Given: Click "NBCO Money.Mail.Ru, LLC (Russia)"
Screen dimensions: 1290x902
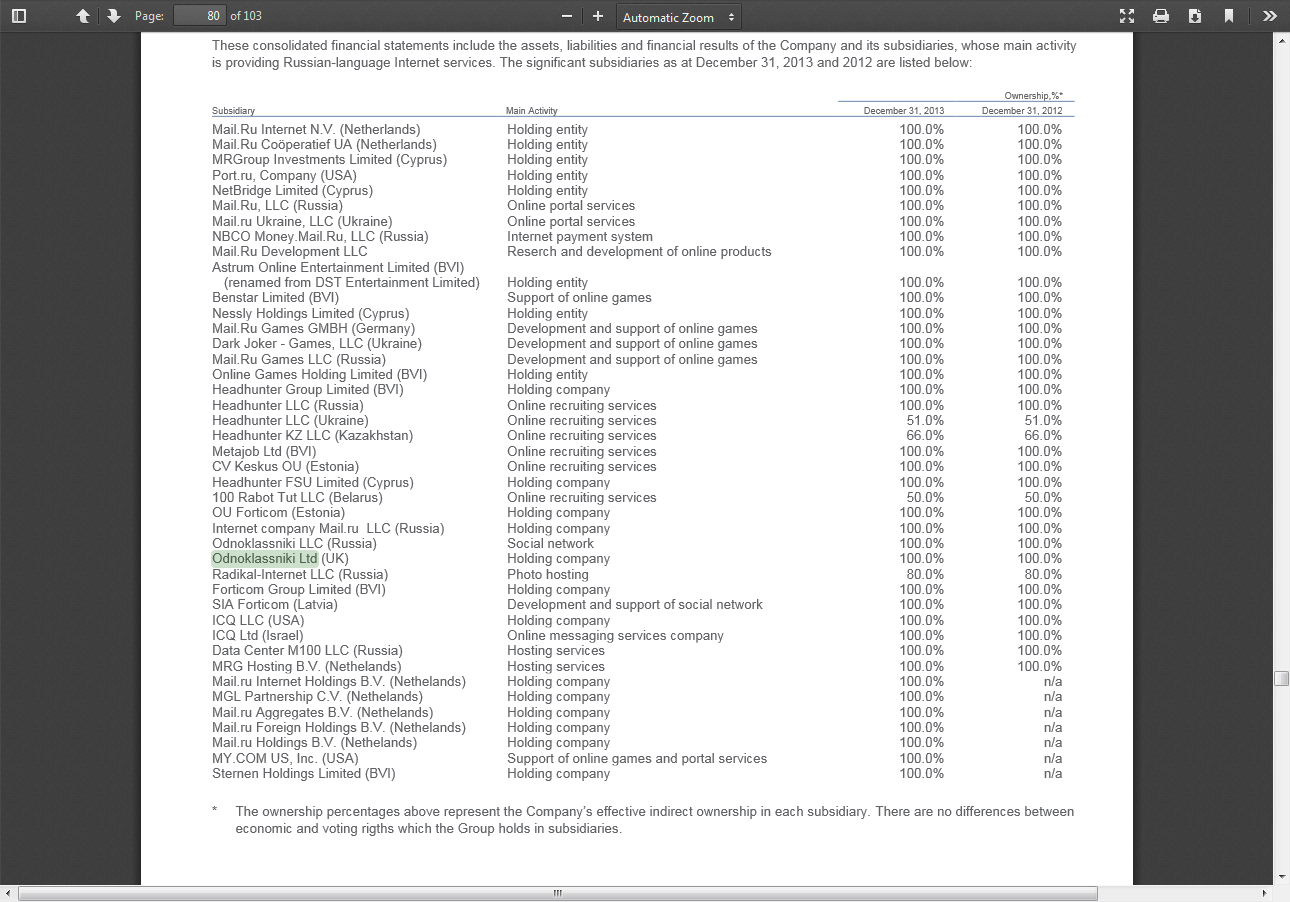Looking at the screenshot, I should (320, 237).
